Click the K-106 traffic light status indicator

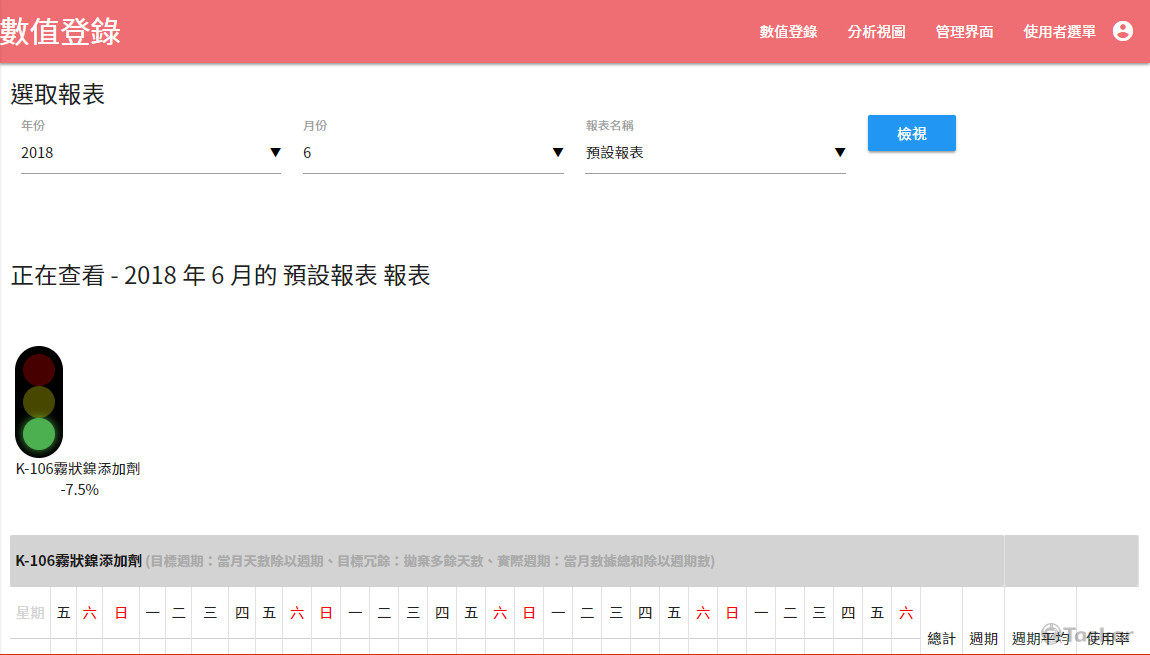coord(38,400)
